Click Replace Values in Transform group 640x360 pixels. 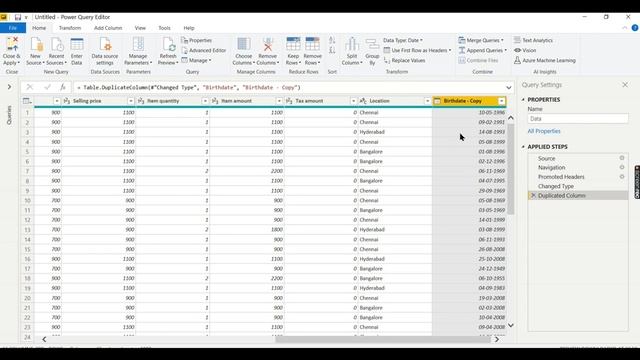(404, 60)
